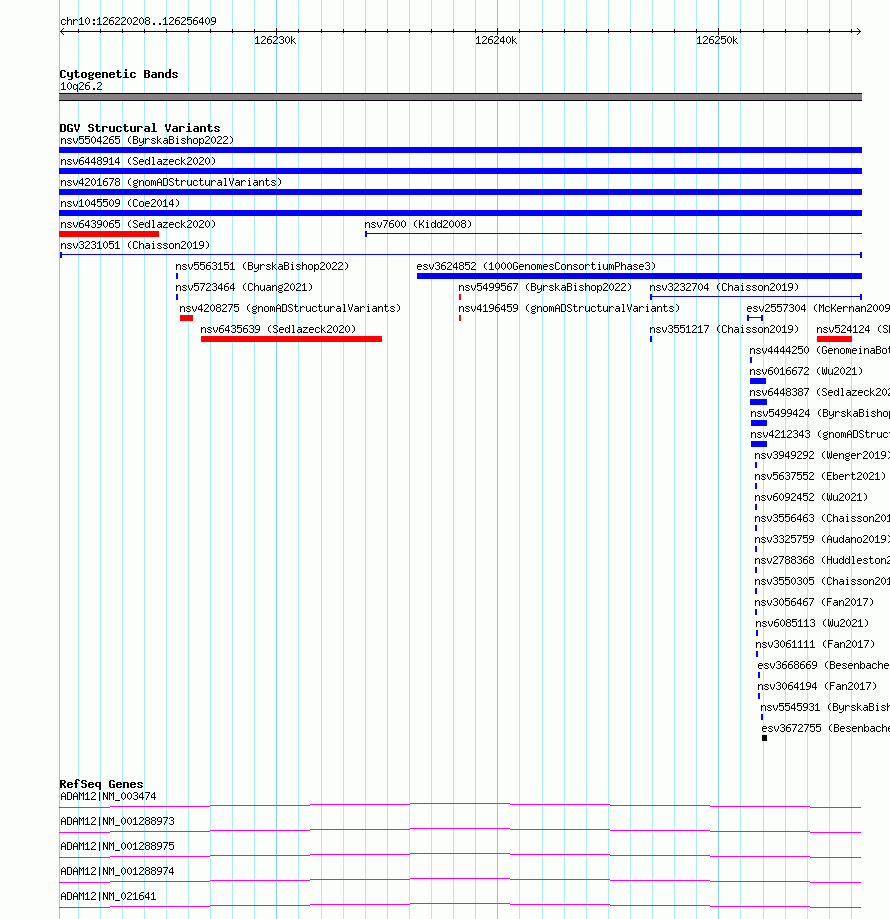
Task: Click the Cytogenetic Bands track heading
Action: coord(119,74)
